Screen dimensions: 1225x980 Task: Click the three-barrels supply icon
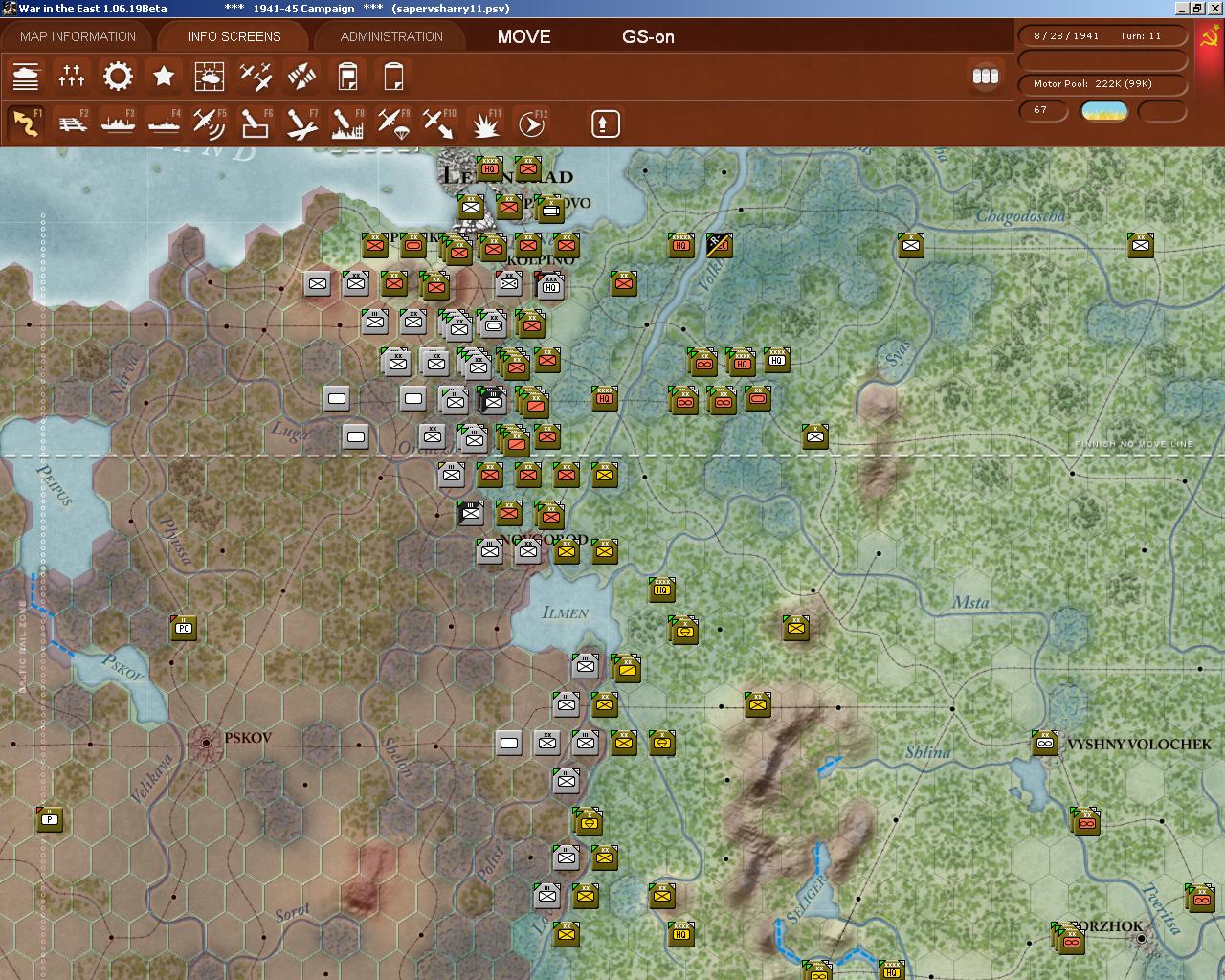click(986, 76)
